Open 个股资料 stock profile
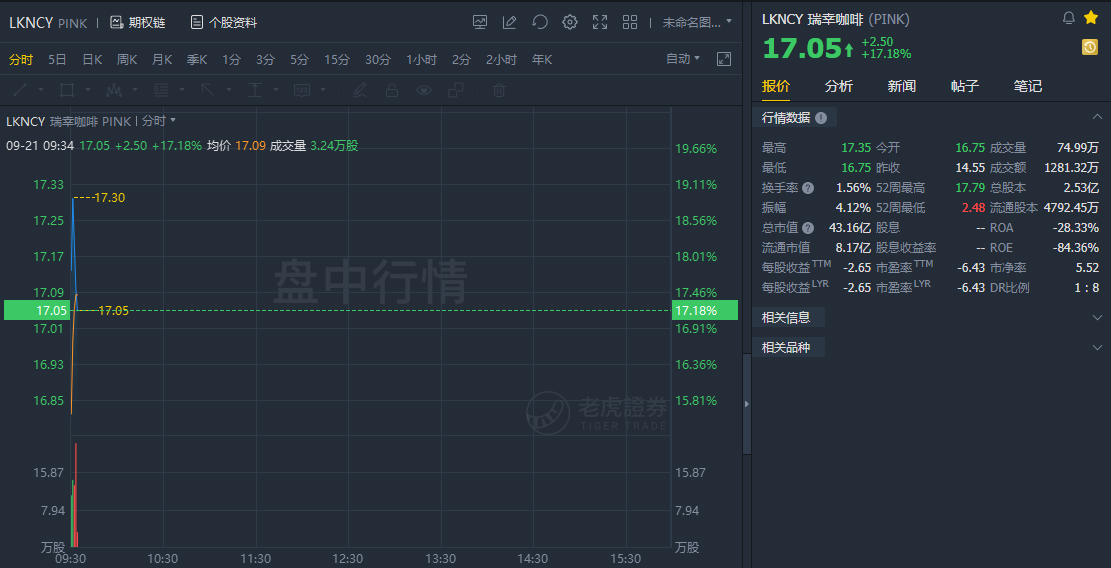This screenshot has width=1111, height=568. click(224, 23)
